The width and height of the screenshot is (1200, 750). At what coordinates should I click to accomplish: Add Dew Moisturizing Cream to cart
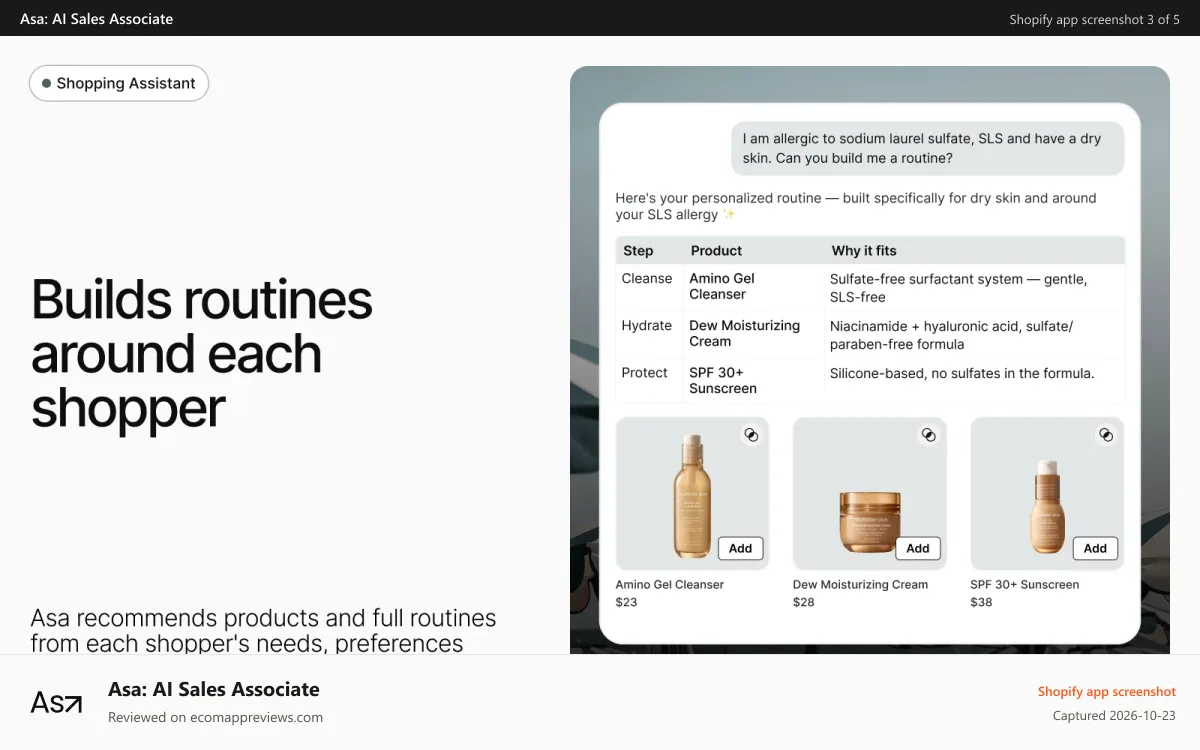[918, 548]
